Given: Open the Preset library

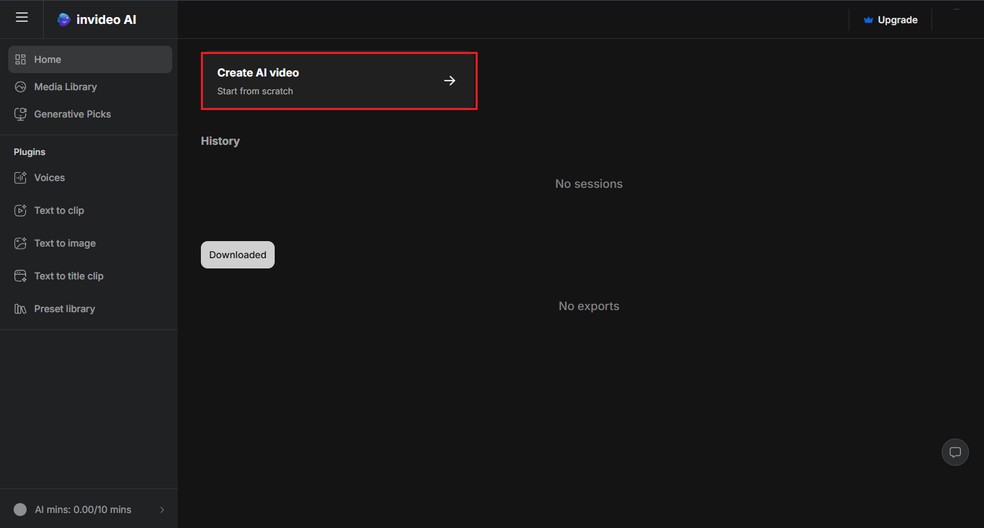Looking at the screenshot, I should point(90,309).
